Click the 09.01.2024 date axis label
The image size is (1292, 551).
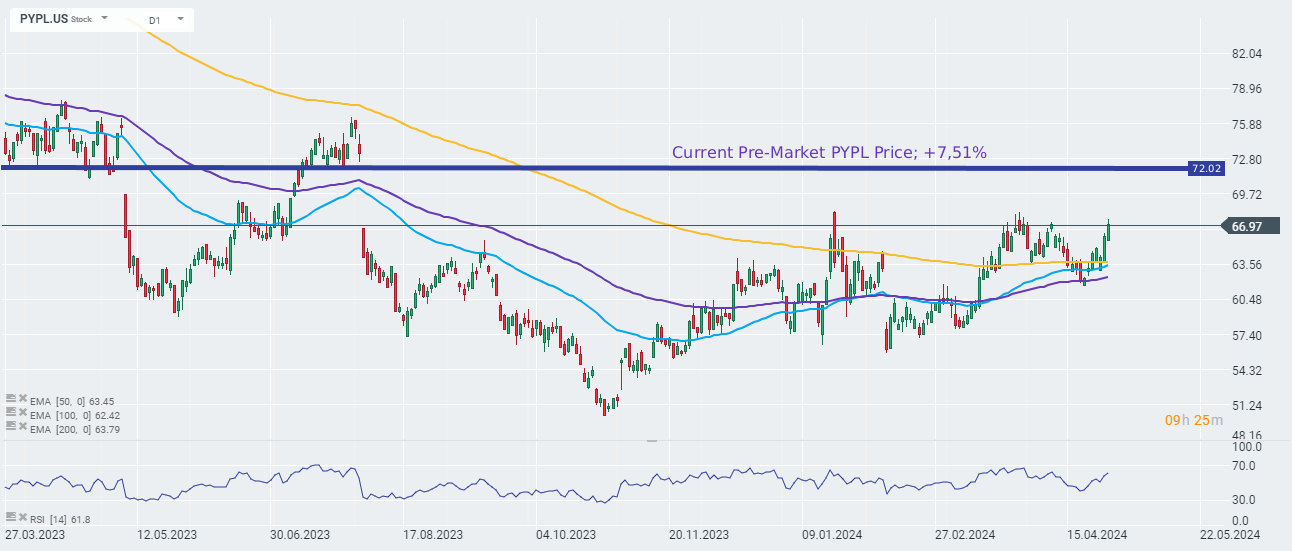(x=833, y=536)
